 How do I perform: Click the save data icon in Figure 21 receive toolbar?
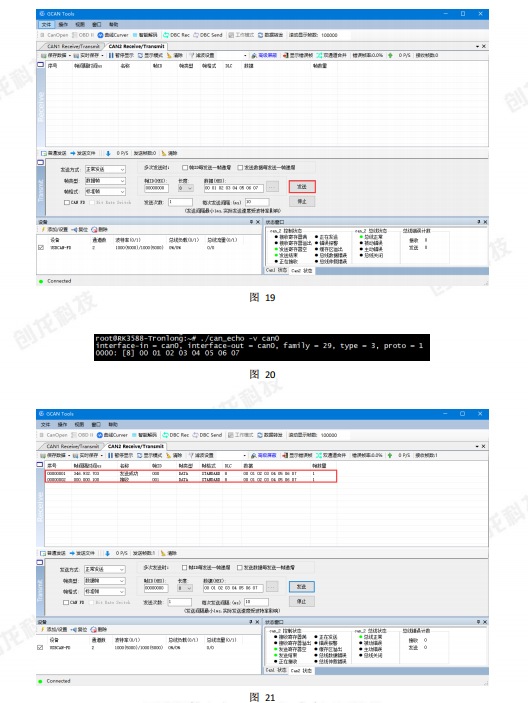click(x=43, y=455)
